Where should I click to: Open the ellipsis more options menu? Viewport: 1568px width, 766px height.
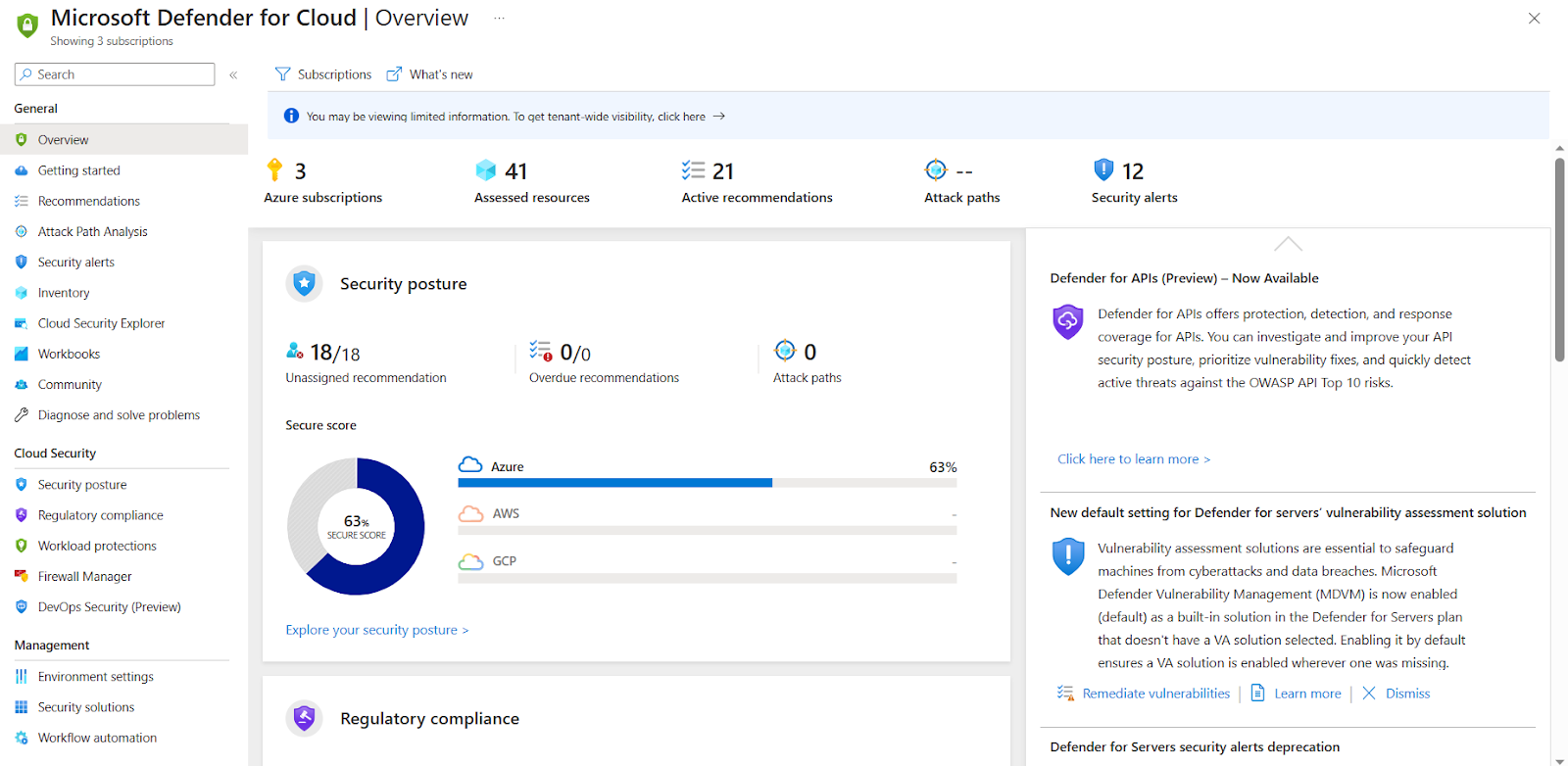coord(499,19)
